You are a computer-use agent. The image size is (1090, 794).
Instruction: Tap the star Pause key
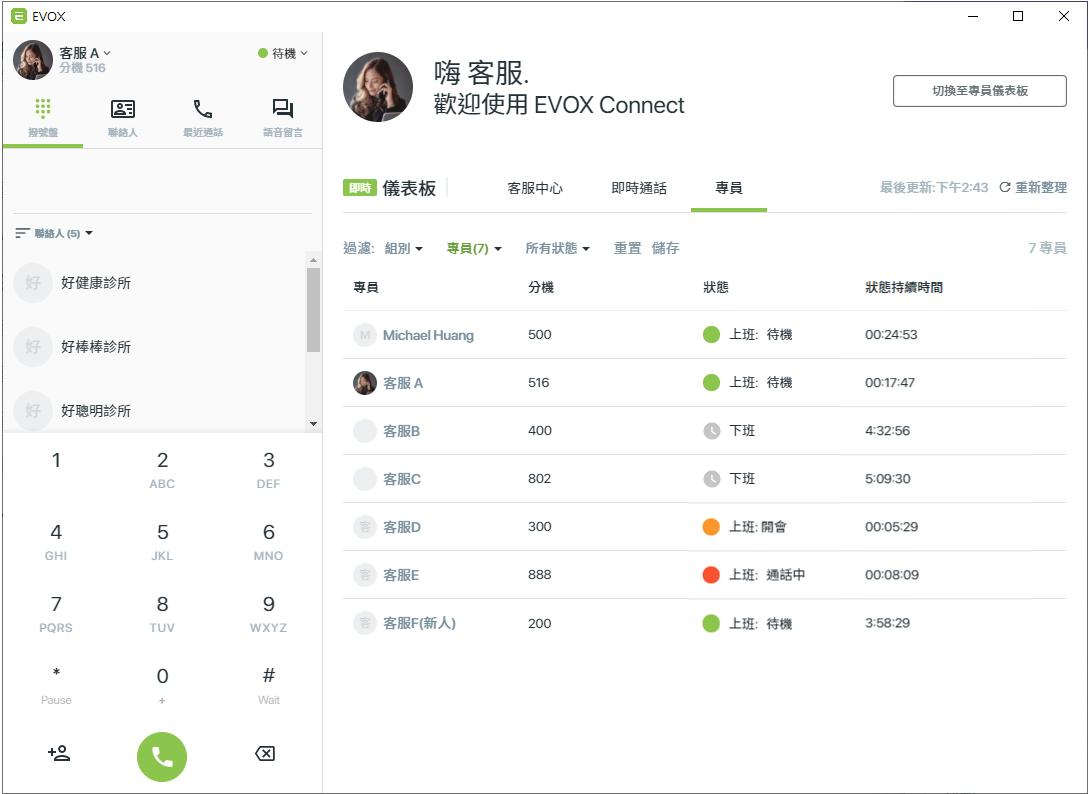(x=56, y=686)
